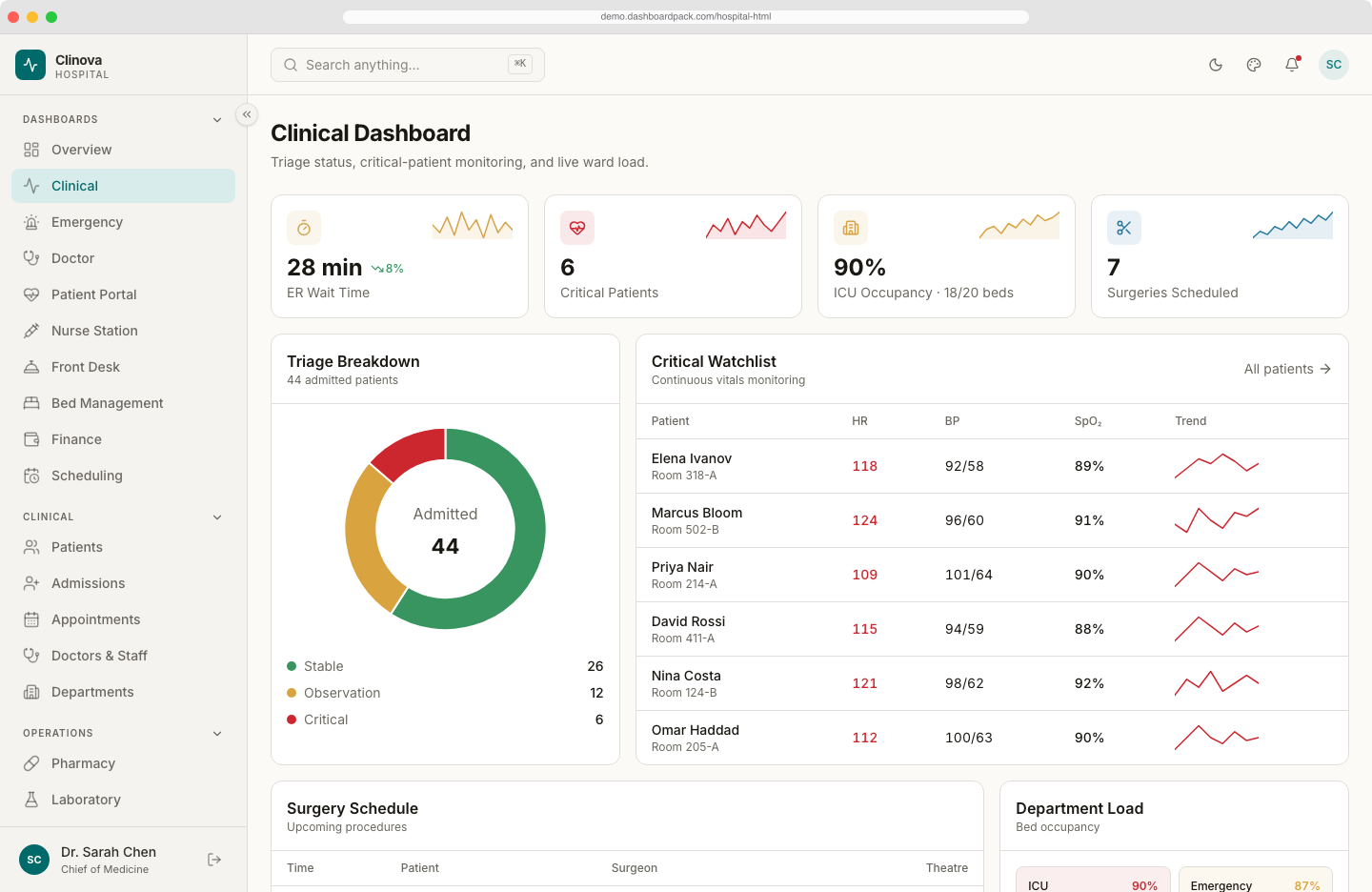Go to Emergency dashboard
1372x892 pixels.
[x=123, y=222]
